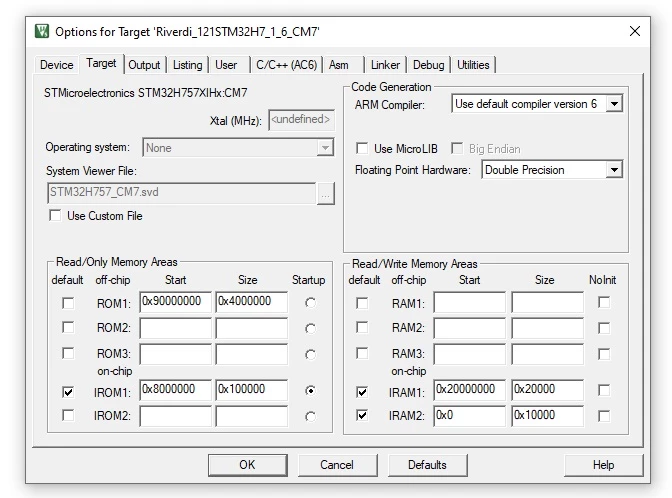The image size is (672, 498).
Task: Check the RAM3 default checkbox
Action: pyautogui.click(x=362, y=354)
